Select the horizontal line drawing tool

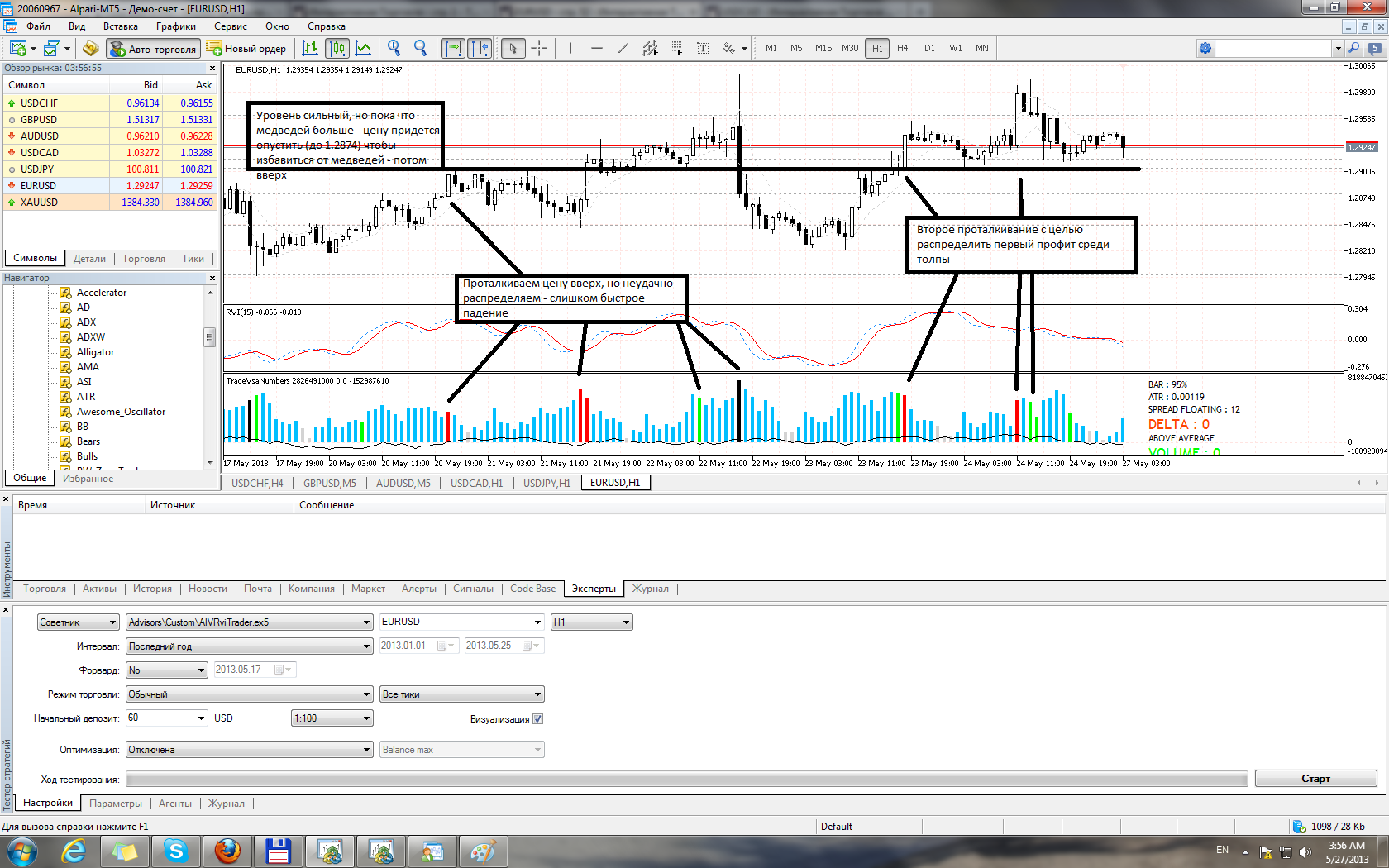click(x=597, y=48)
